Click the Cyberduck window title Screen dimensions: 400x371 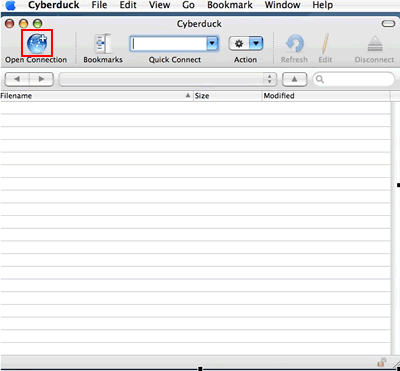click(x=199, y=24)
